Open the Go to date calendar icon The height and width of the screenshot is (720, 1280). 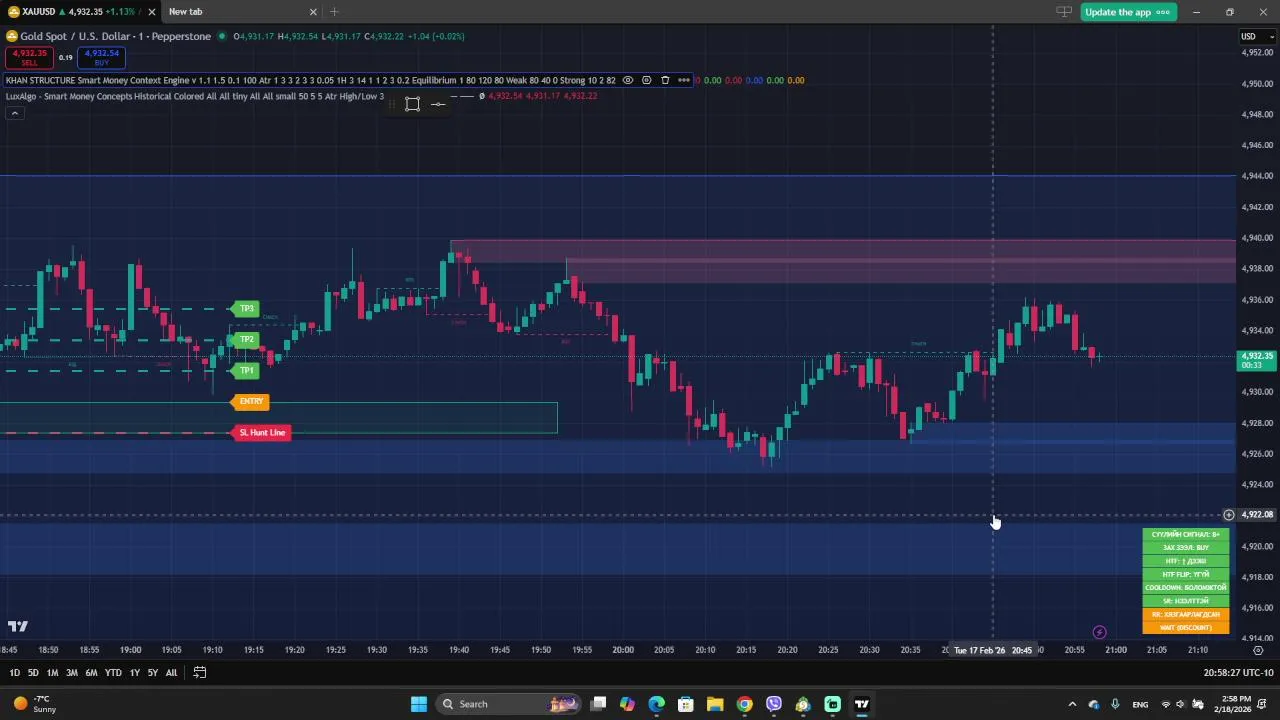(199, 673)
